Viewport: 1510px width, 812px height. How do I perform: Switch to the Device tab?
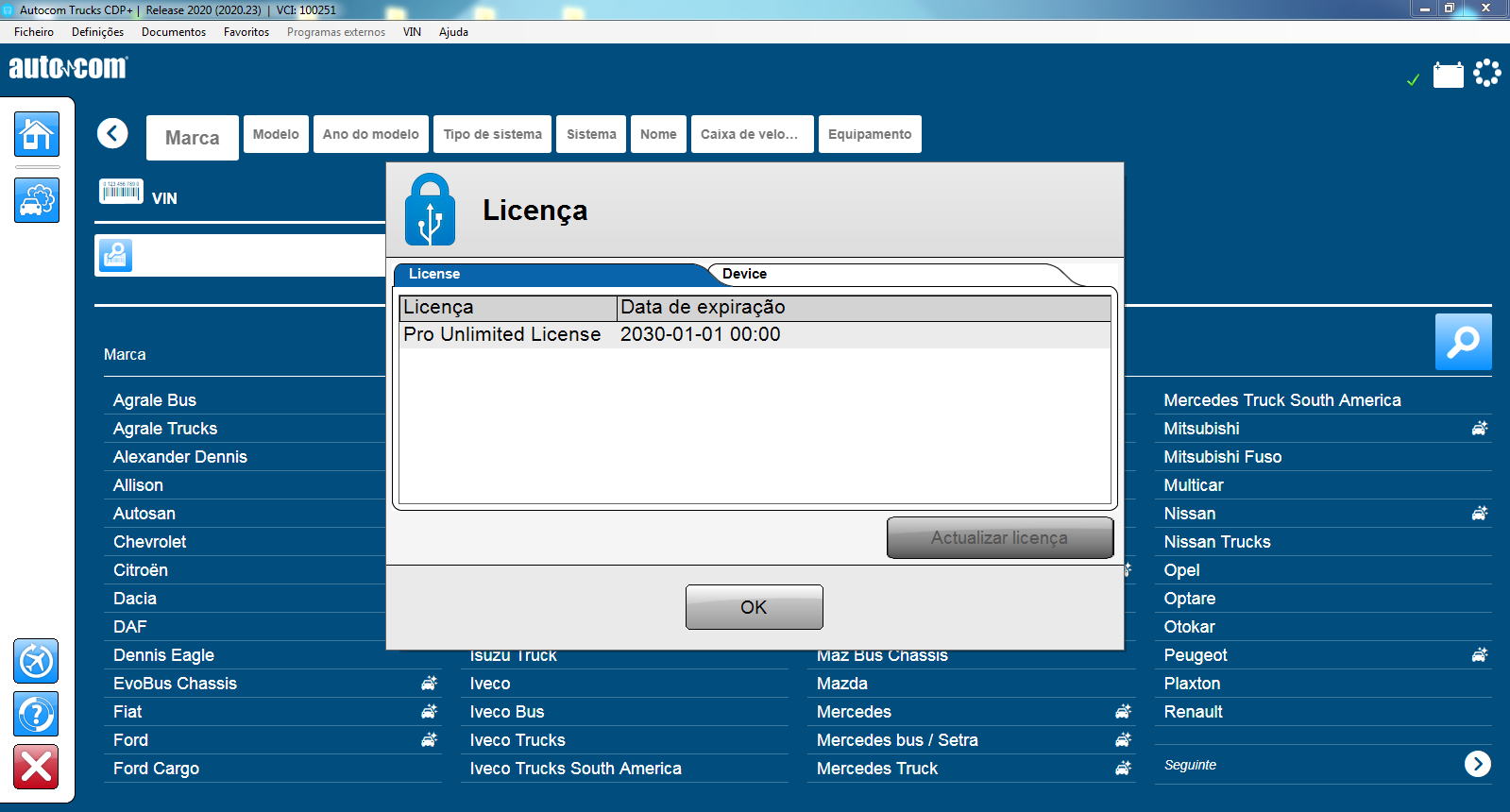point(745,274)
